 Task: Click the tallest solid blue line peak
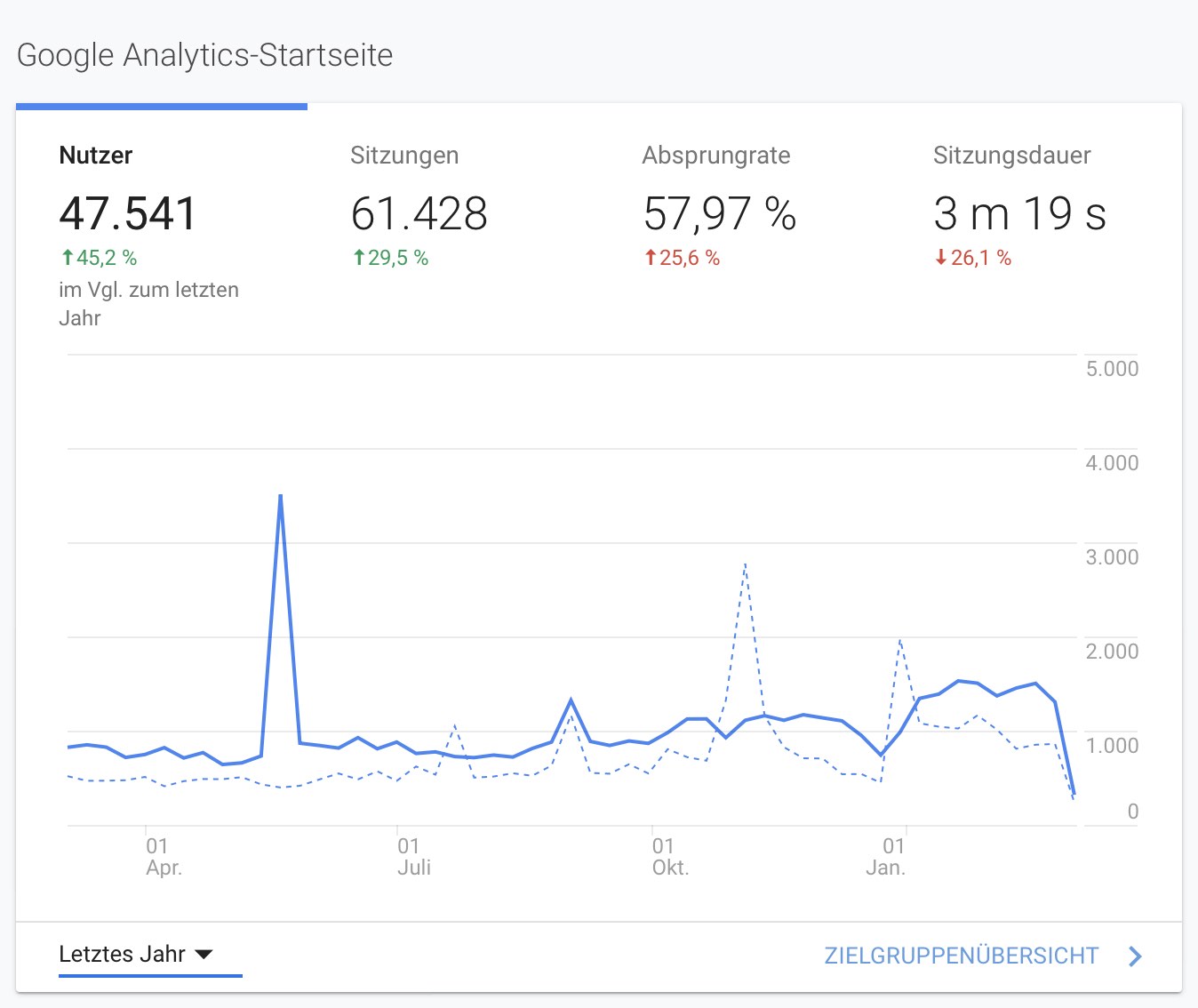click(x=281, y=496)
